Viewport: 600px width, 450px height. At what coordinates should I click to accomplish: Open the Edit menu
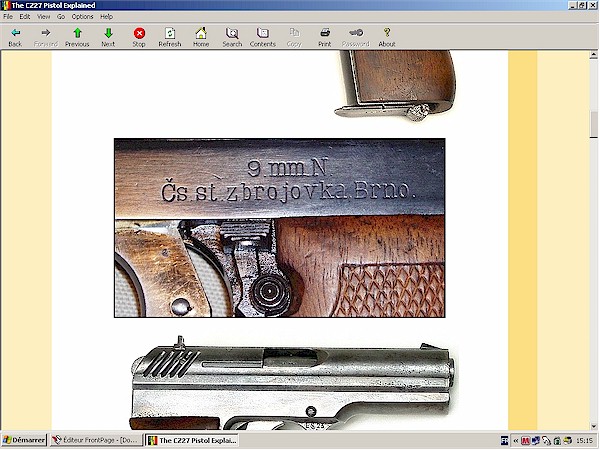coord(25,16)
